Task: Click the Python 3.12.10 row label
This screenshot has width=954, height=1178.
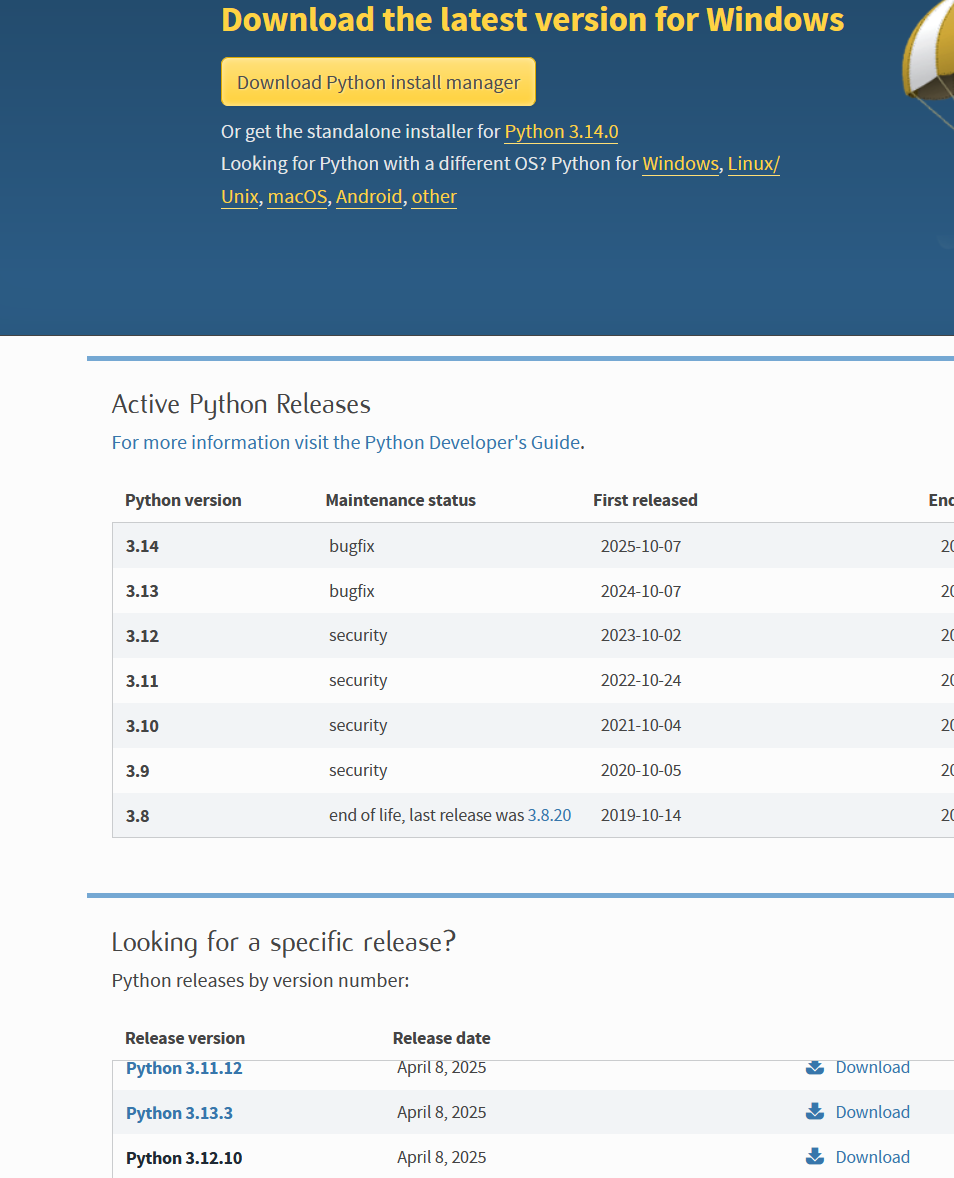Action: point(184,1157)
